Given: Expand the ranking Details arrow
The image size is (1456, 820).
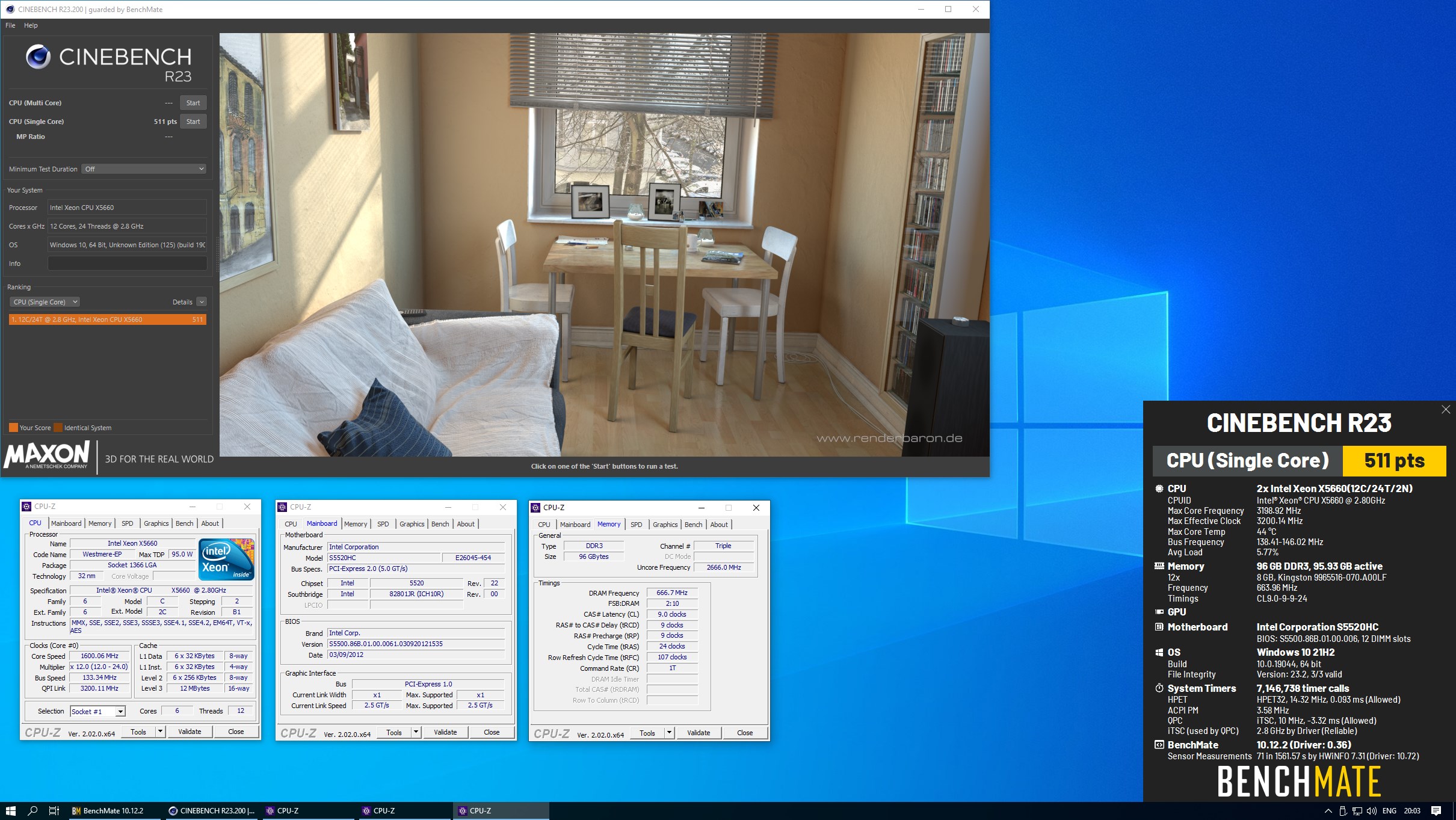Looking at the screenshot, I should click(202, 302).
